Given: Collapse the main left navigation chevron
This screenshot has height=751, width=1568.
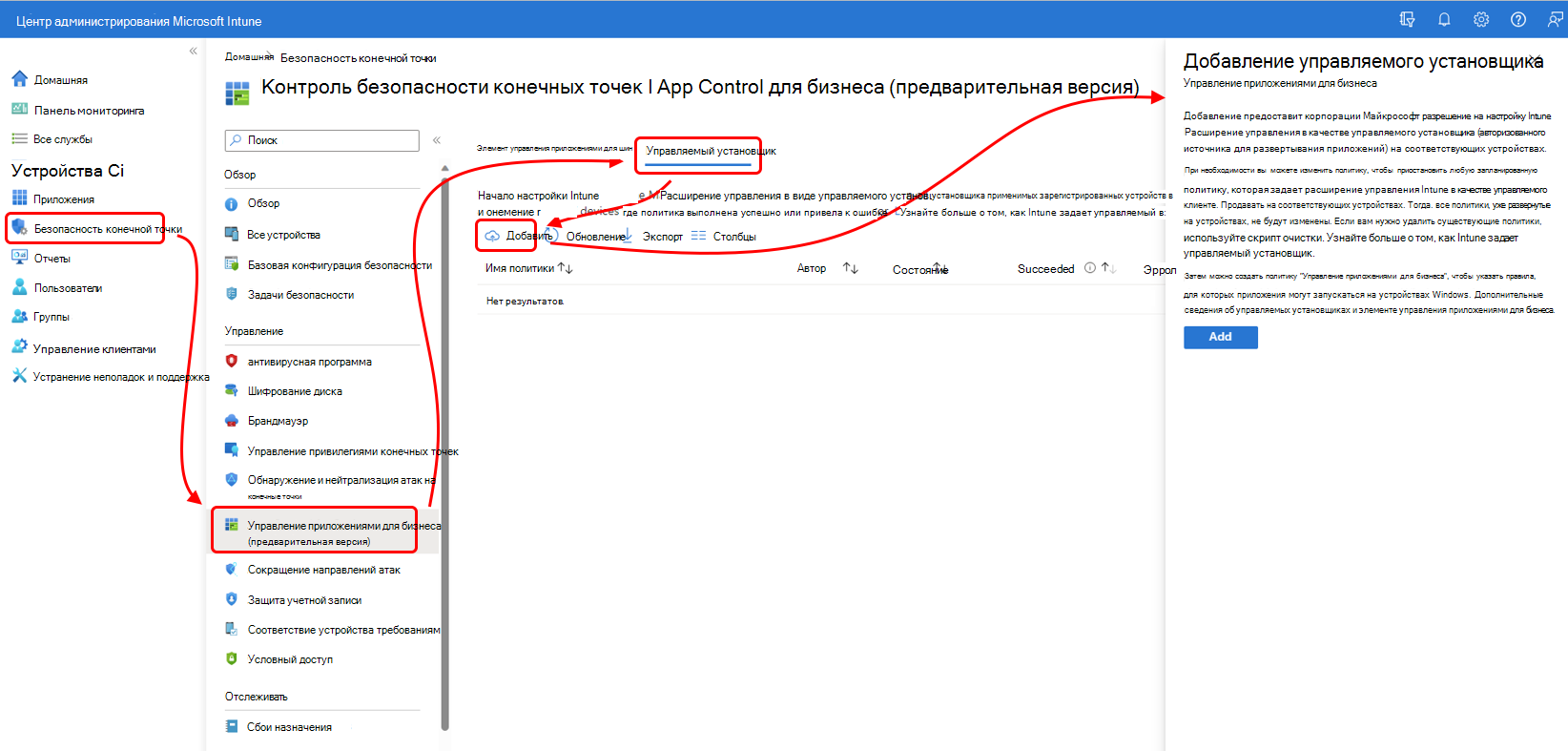Looking at the screenshot, I should (193, 51).
